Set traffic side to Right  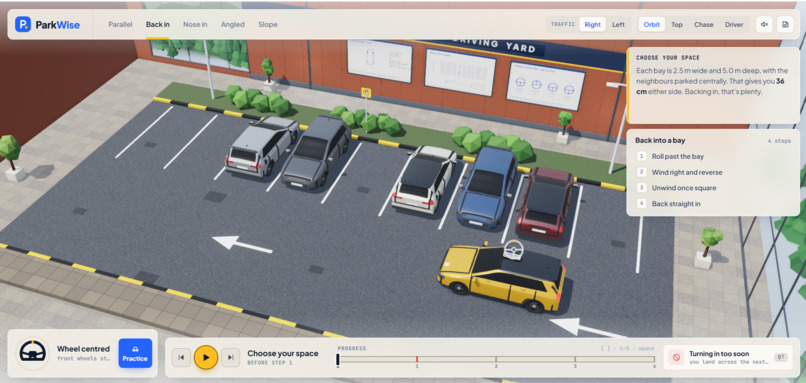click(x=592, y=24)
